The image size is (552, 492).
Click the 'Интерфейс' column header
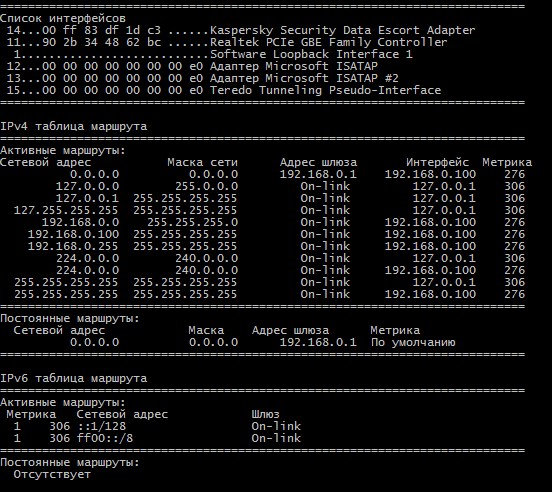pyautogui.click(x=437, y=162)
